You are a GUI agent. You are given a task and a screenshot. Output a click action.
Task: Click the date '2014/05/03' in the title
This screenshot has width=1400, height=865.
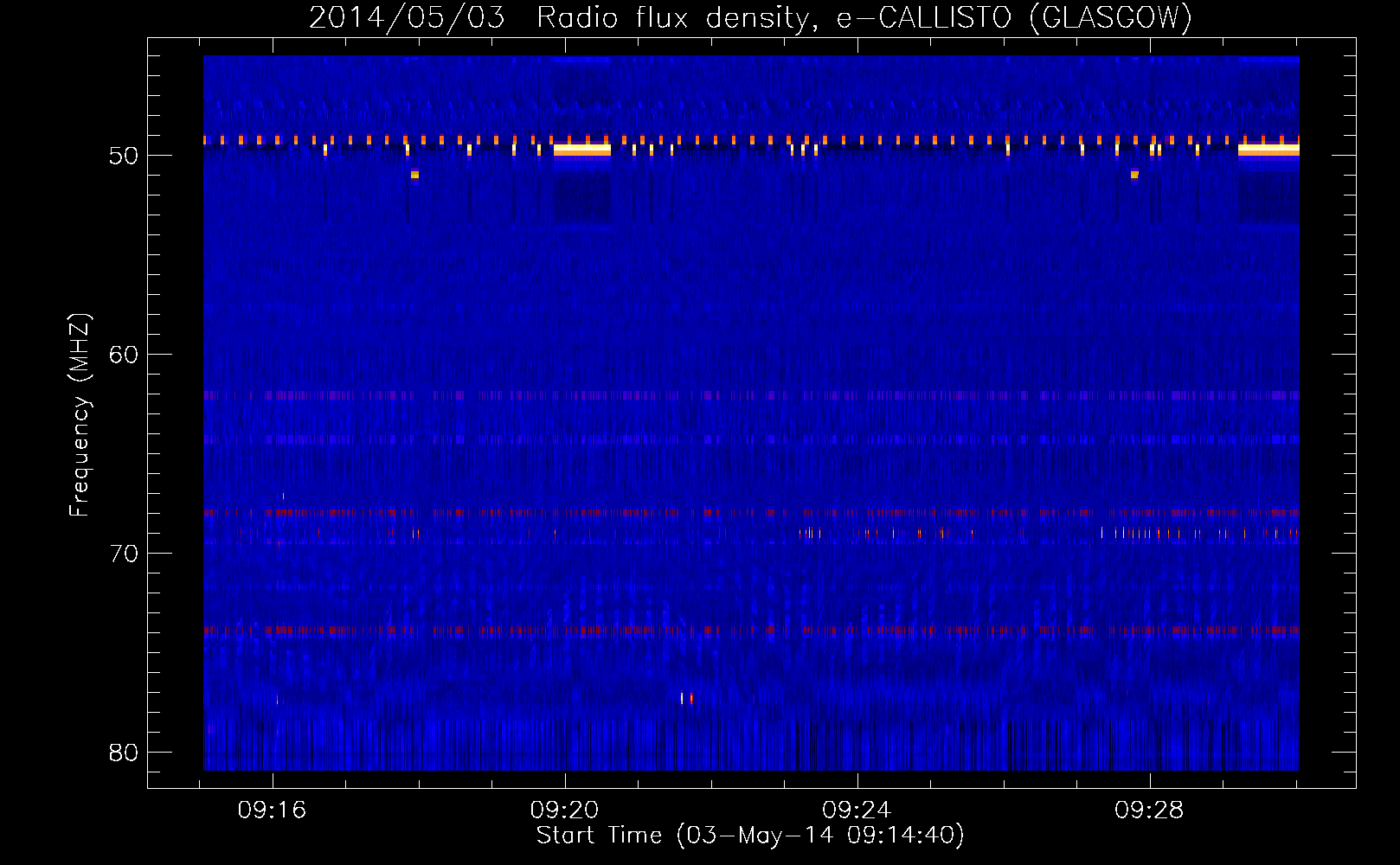407,17
